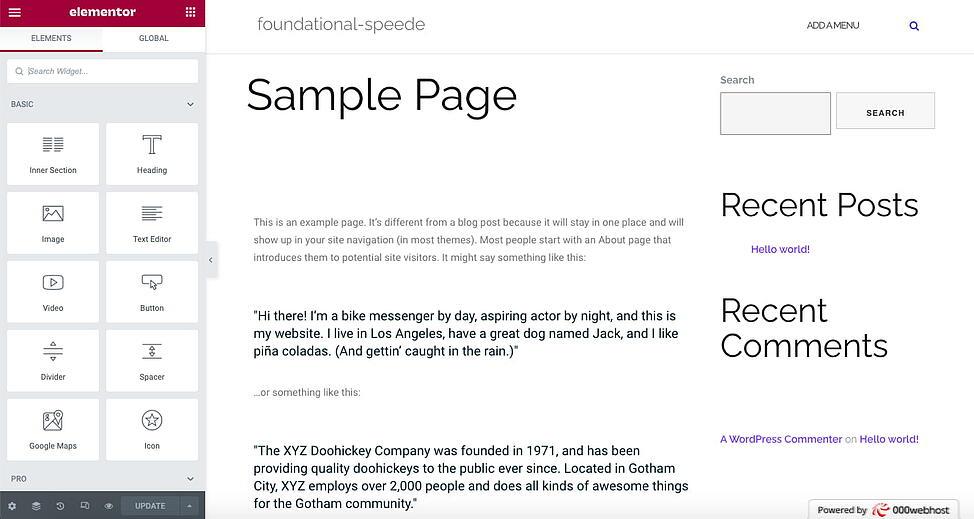The height and width of the screenshot is (519, 974).
Task: Switch to the Global tab
Action: [x=153, y=38]
